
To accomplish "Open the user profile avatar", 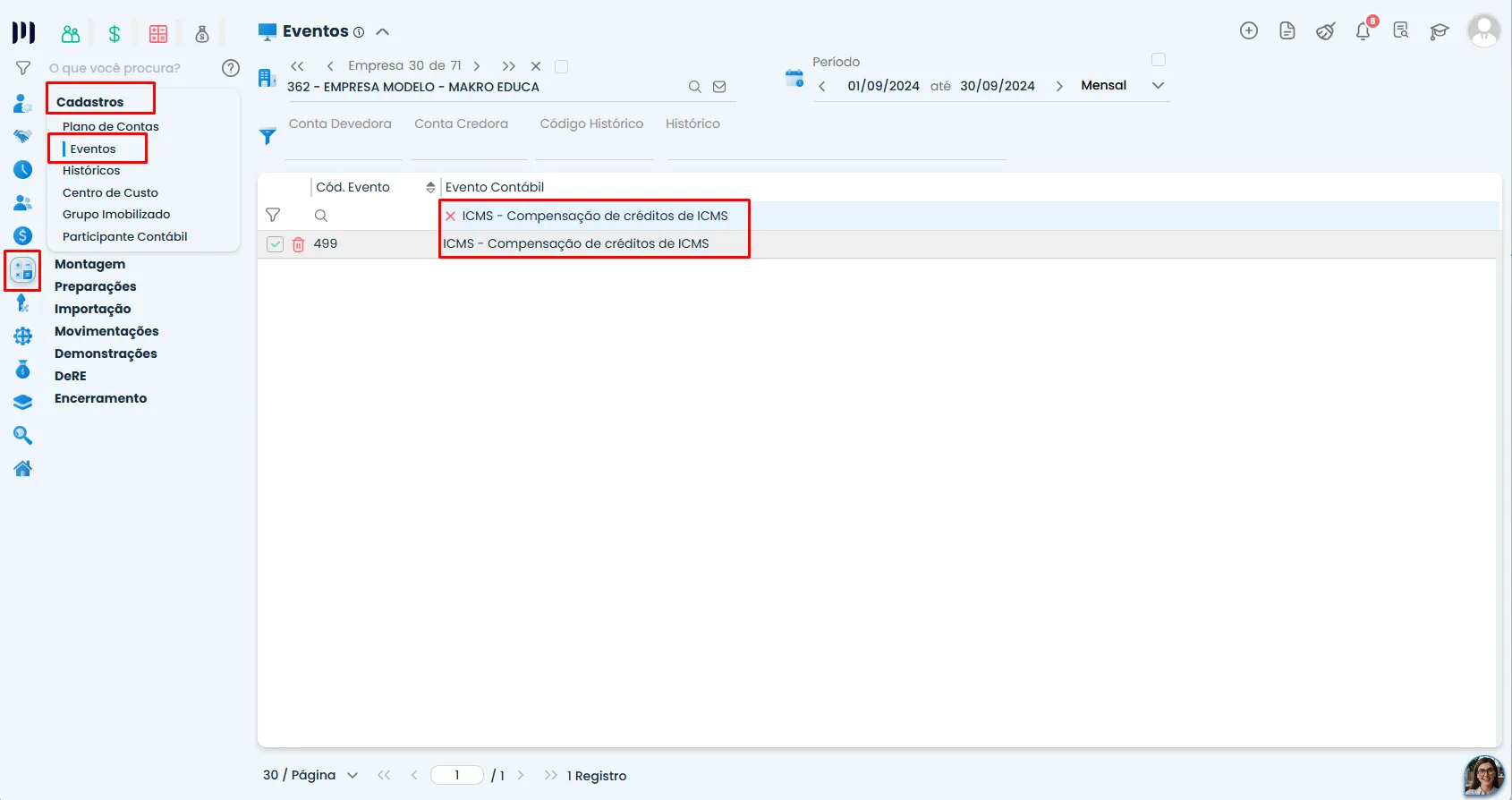I will [1484, 31].
